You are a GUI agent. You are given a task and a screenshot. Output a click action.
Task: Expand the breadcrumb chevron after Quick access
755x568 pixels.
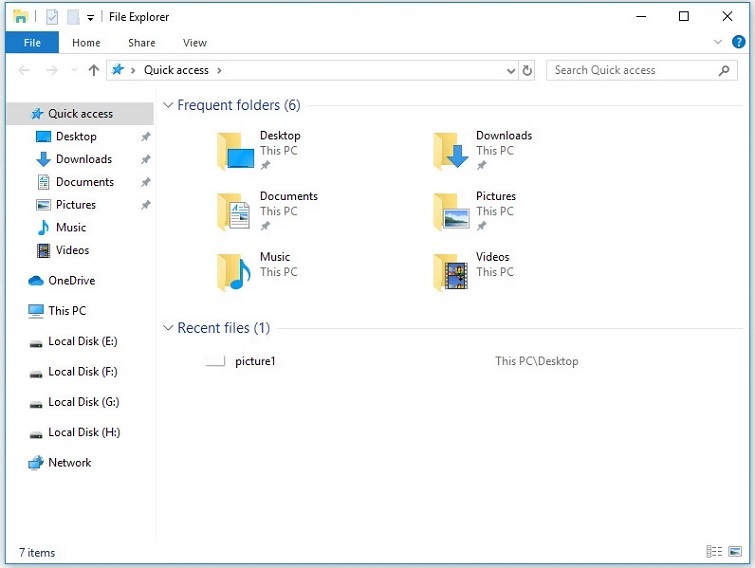tap(220, 70)
